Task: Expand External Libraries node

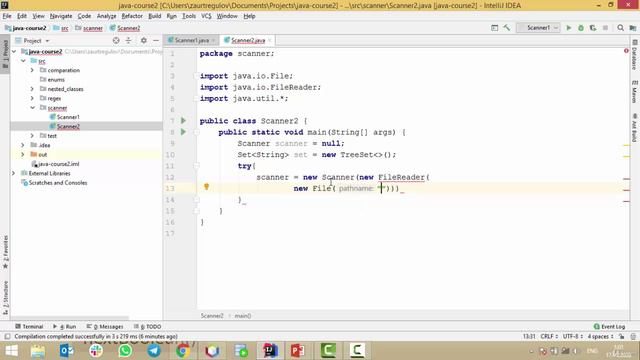Action: point(14,173)
